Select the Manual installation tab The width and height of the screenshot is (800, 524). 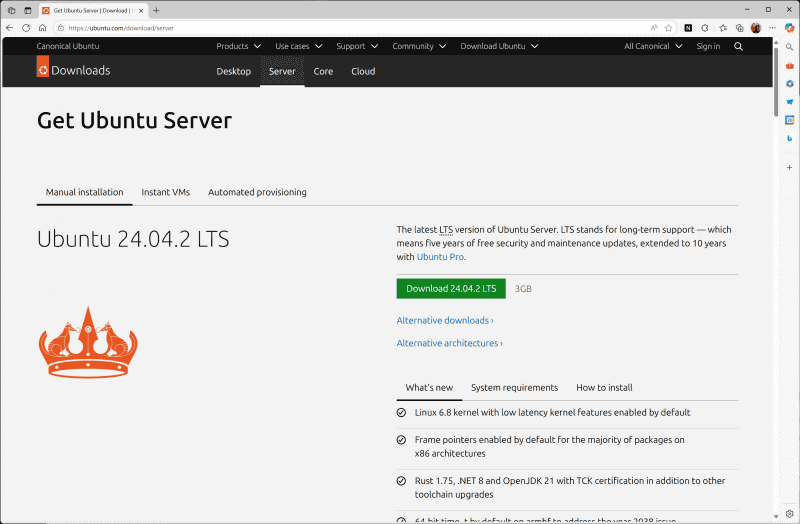point(85,192)
